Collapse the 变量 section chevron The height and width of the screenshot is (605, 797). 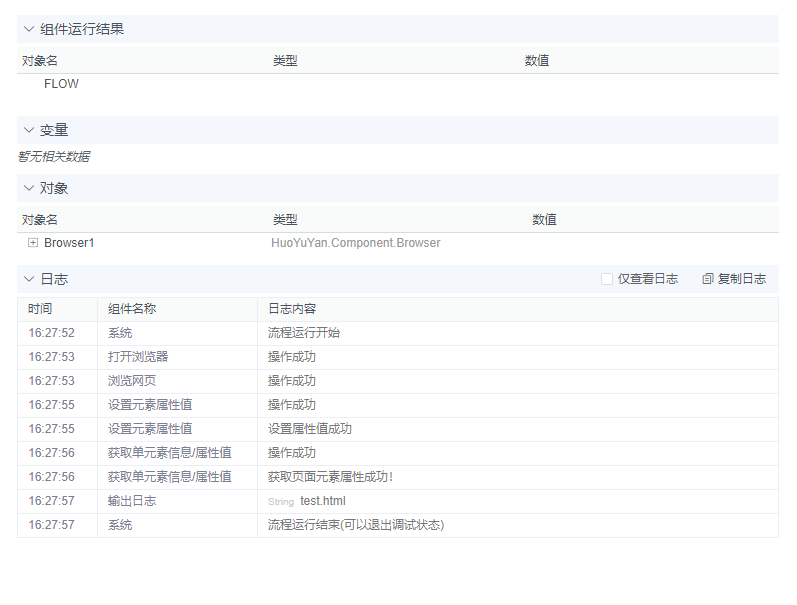28,130
